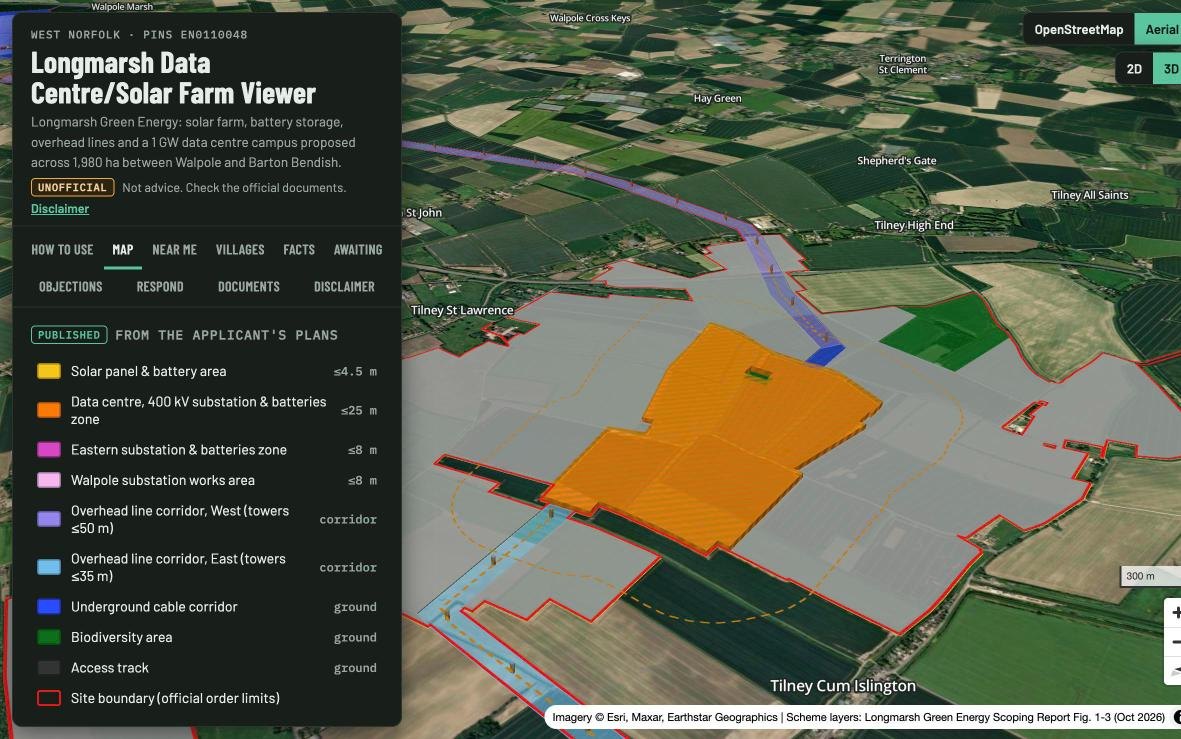
Task: Open the VILLAGES tab
Action: coord(240,250)
